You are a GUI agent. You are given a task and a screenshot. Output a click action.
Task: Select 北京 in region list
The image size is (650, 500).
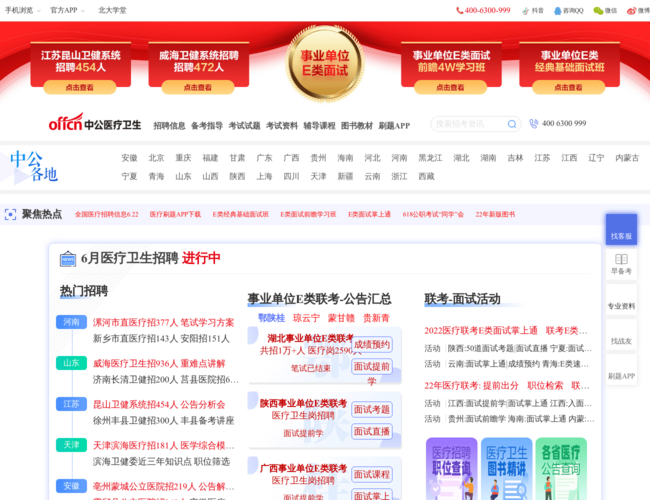[156, 158]
